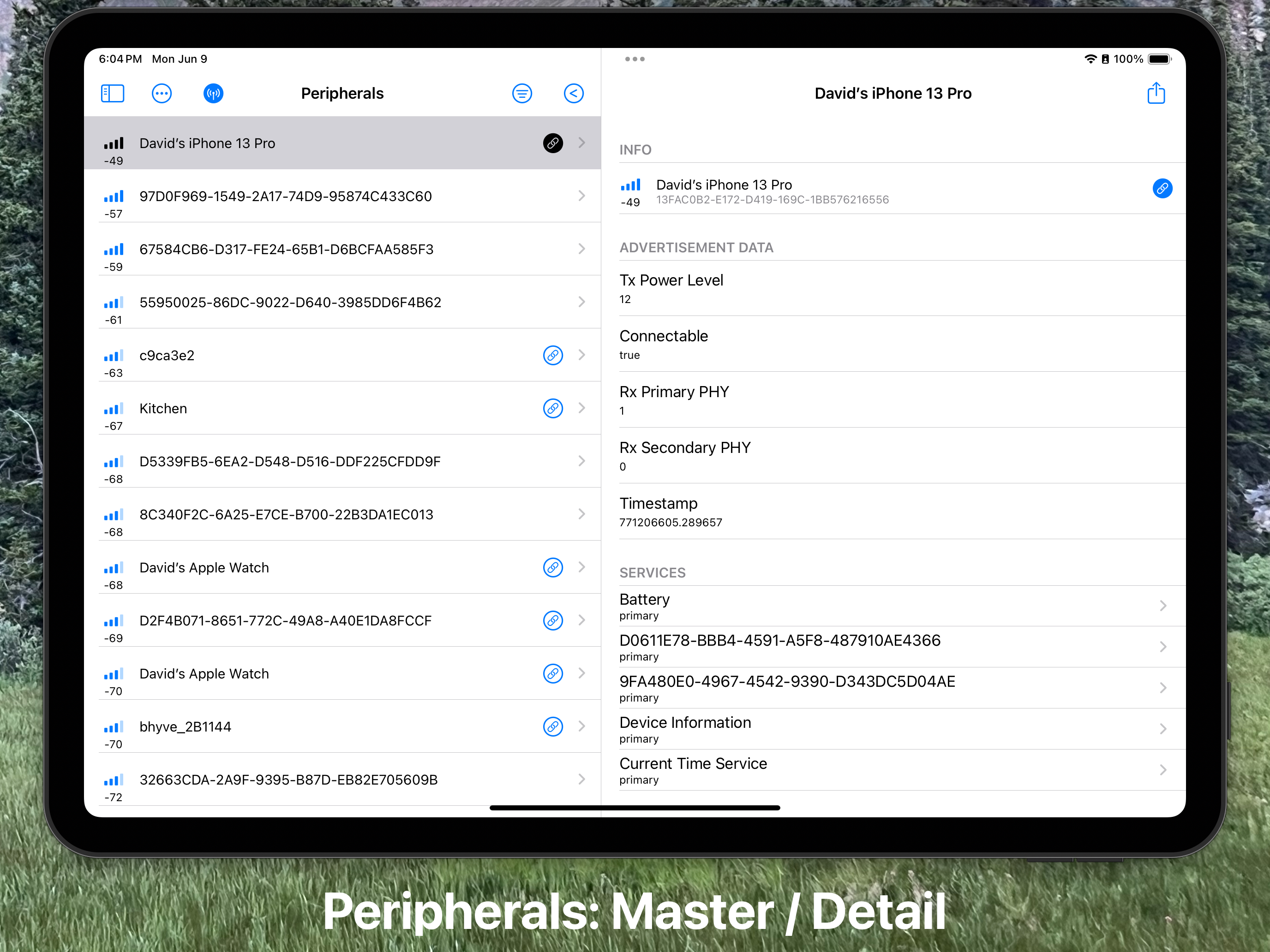Tap Rx Primary PHY entry
1270x952 pixels.
[902, 400]
